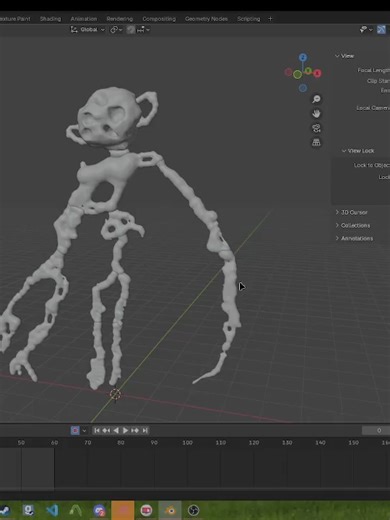Screen dimensions: 390x520
Task: Switch to the Geometry Nodes tab
Action: 206,19
